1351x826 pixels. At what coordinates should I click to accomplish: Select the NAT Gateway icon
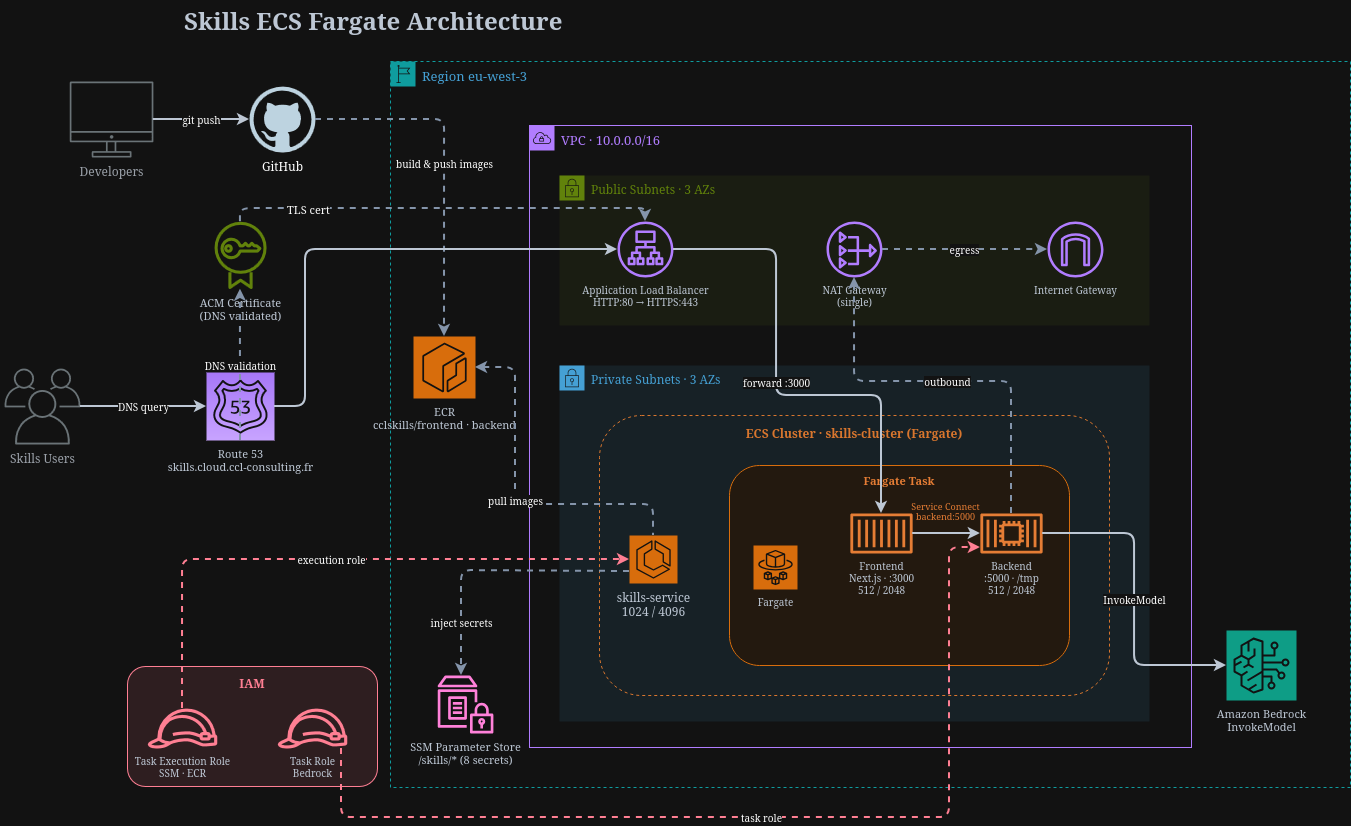pos(854,250)
